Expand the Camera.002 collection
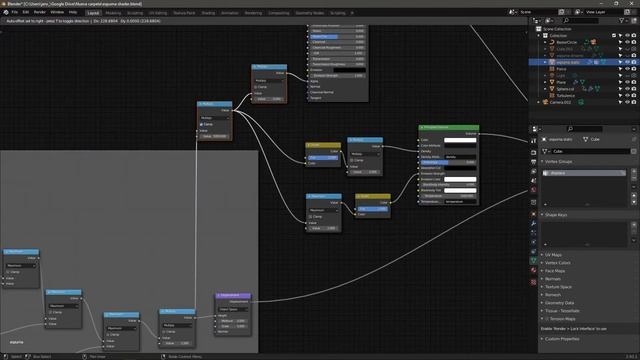Viewport: 640px width, 360px height. (x=539, y=102)
